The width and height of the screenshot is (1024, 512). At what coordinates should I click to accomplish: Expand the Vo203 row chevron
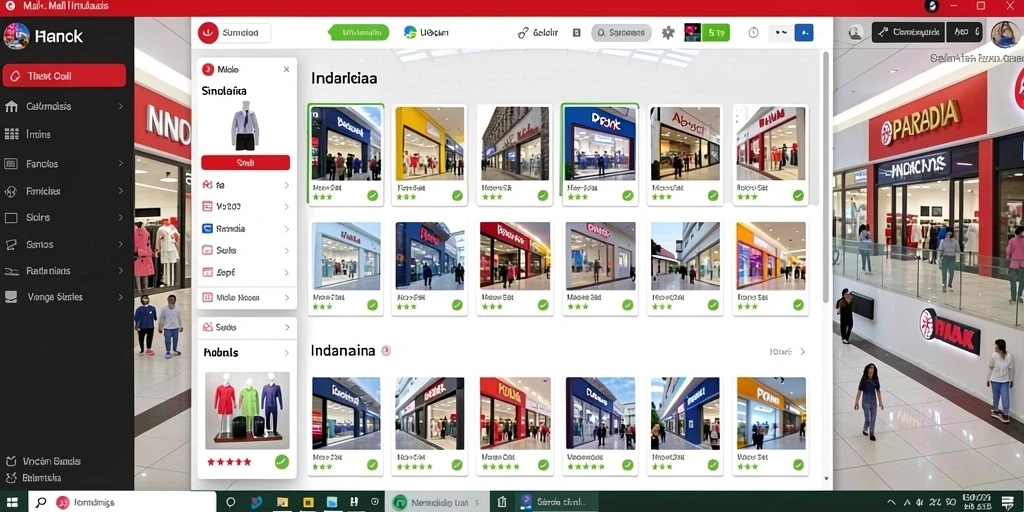[x=286, y=206]
